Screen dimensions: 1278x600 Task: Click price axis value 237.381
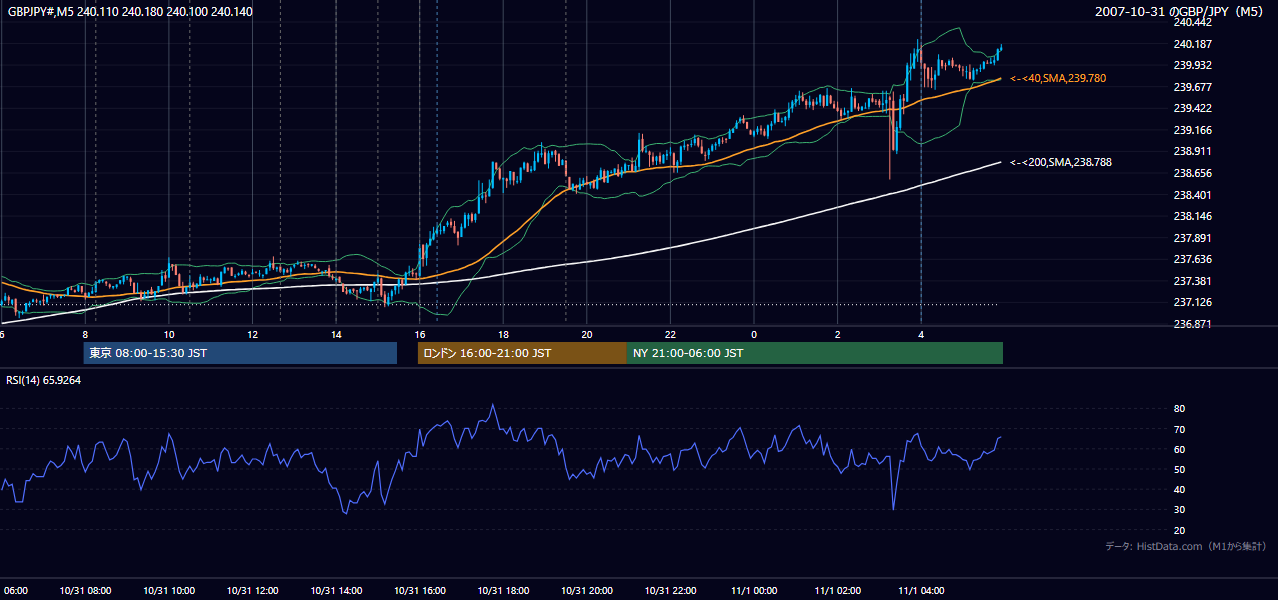pyautogui.click(x=1193, y=281)
